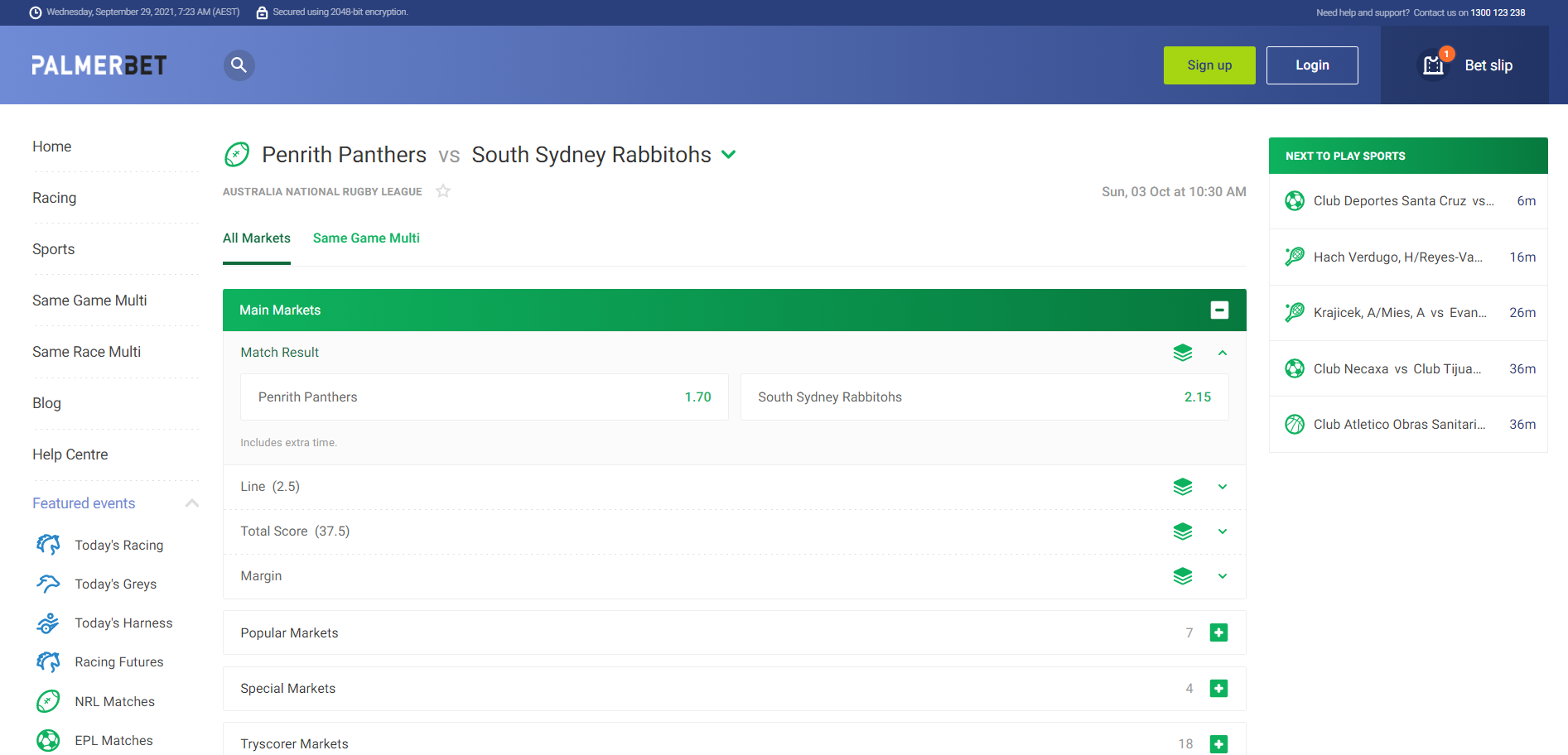Expand Special Markets with plus button
Viewport: 1568px width, 755px height.
pyautogui.click(x=1218, y=688)
